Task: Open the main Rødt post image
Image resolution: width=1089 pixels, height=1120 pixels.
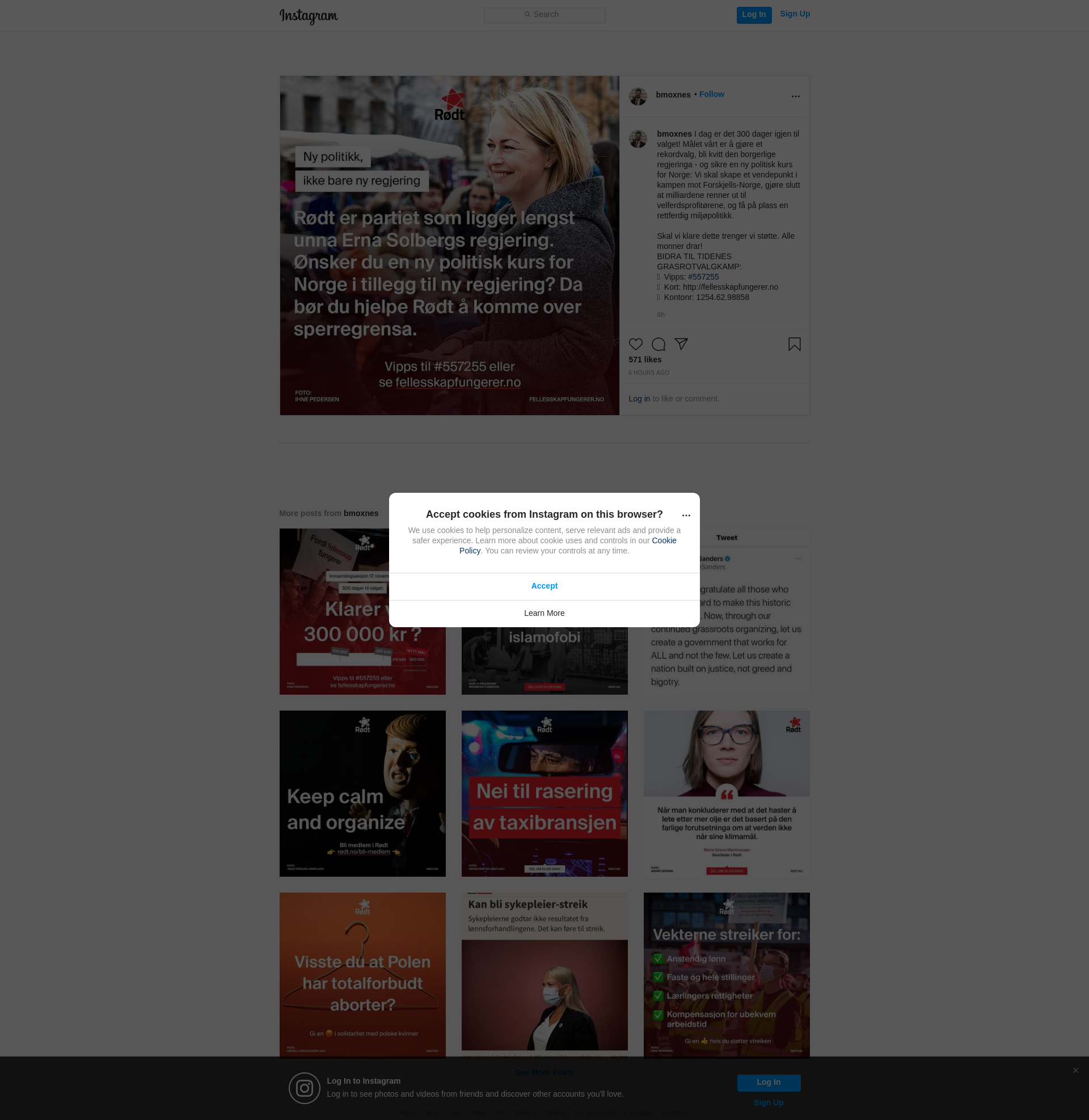Action: pos(449,246)
